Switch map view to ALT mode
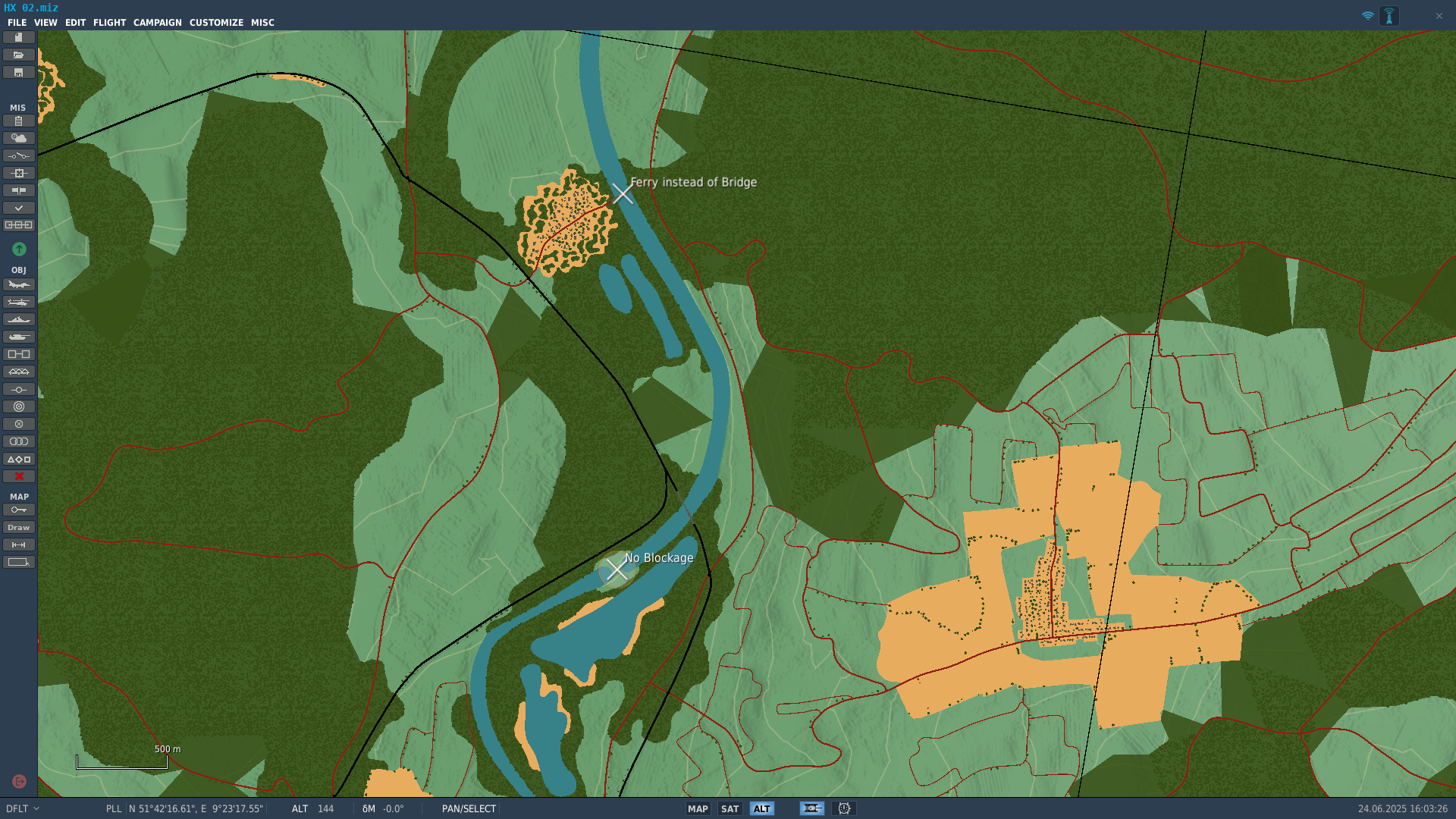Viewport: 1456px width, 819px height. pos(761,808)
